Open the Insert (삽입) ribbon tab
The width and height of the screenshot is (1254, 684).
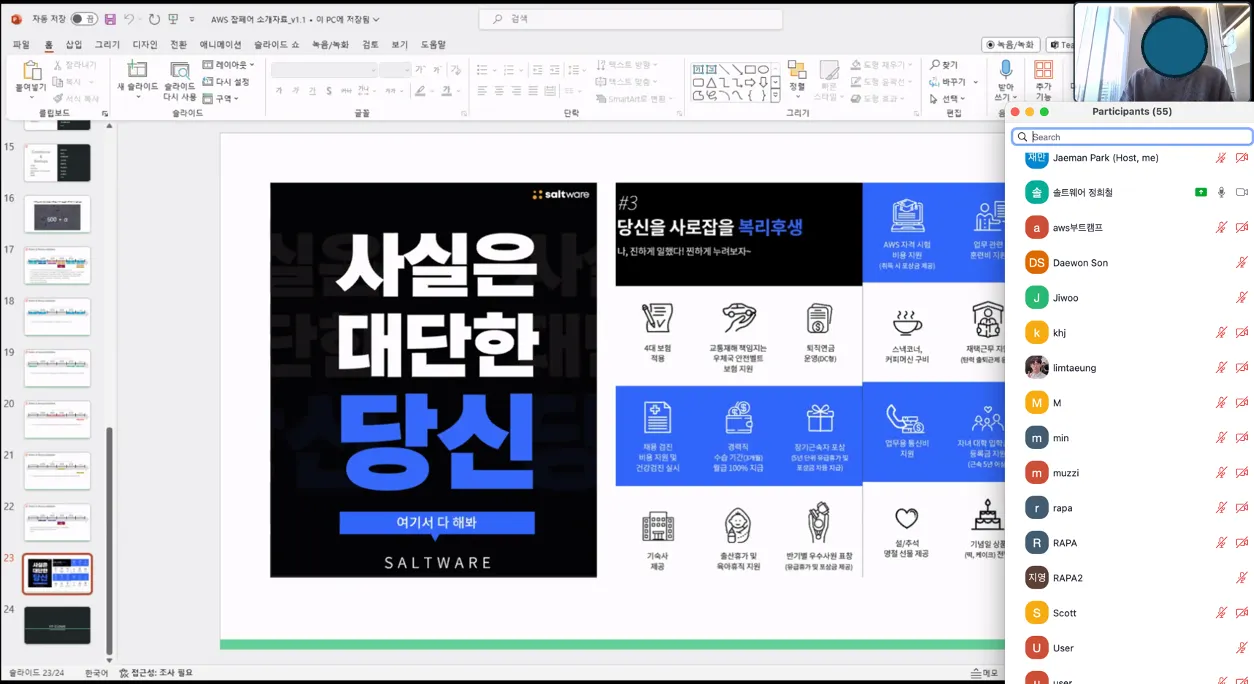click(x=74, y=45)
